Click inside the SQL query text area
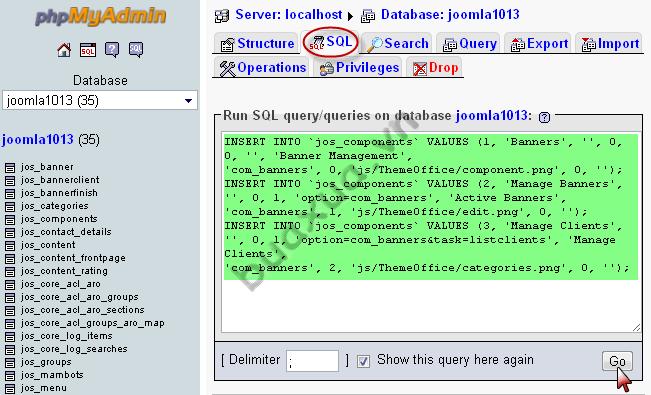 (431, 232)
